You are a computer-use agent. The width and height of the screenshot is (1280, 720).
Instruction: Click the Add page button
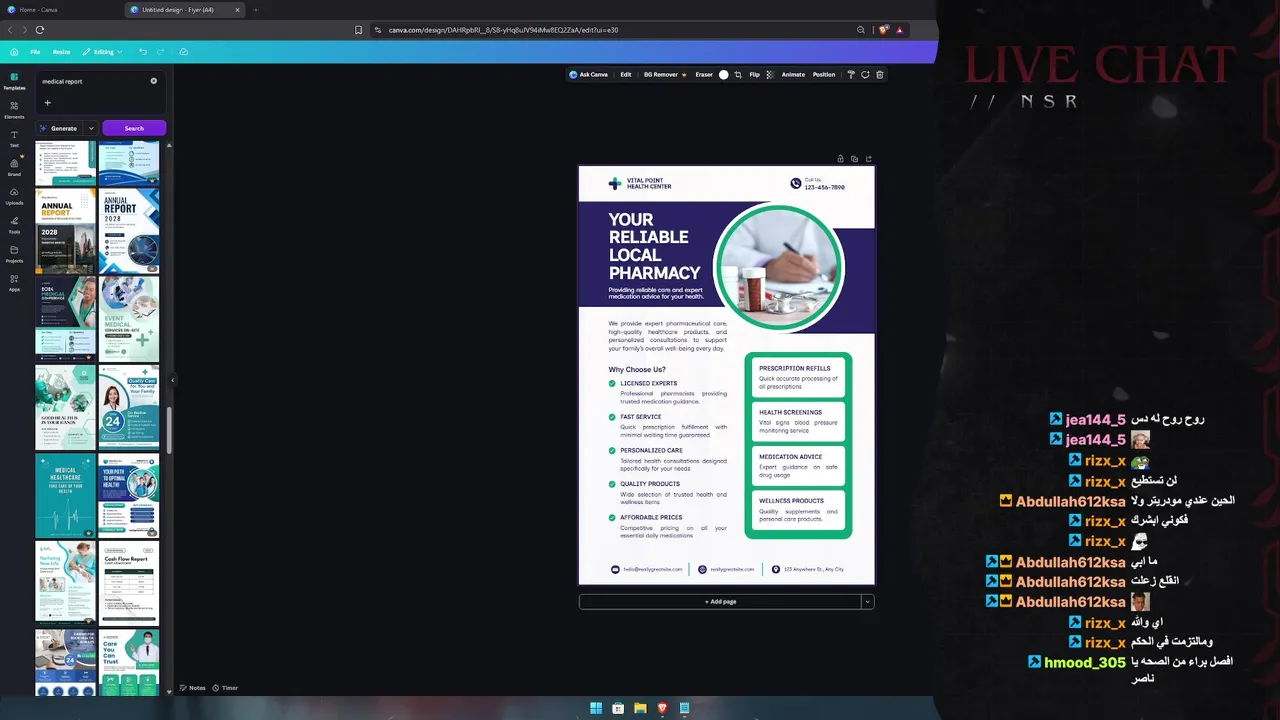[x=720, y=602]
